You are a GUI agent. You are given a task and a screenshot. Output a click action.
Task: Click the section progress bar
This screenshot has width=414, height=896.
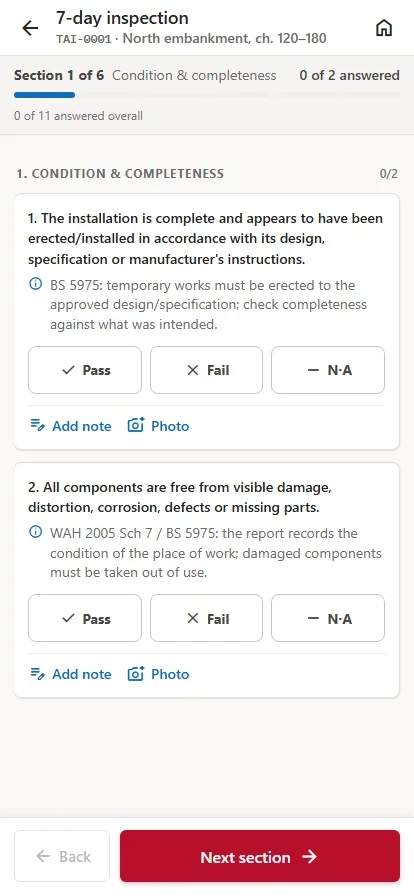click(x=207, y=95)
